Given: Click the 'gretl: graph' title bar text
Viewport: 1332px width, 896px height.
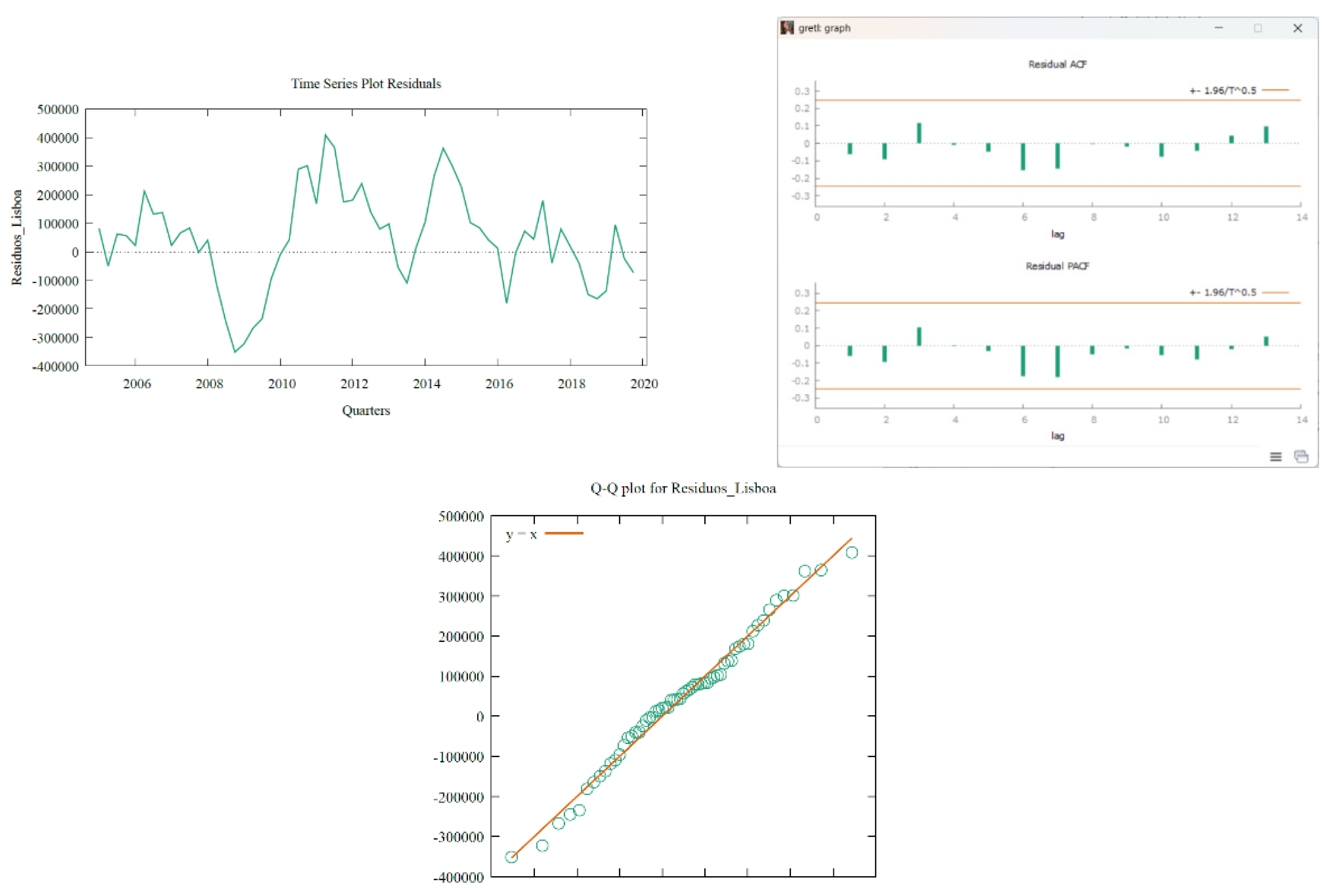Looking at the screenshot, I should [824, 28].
